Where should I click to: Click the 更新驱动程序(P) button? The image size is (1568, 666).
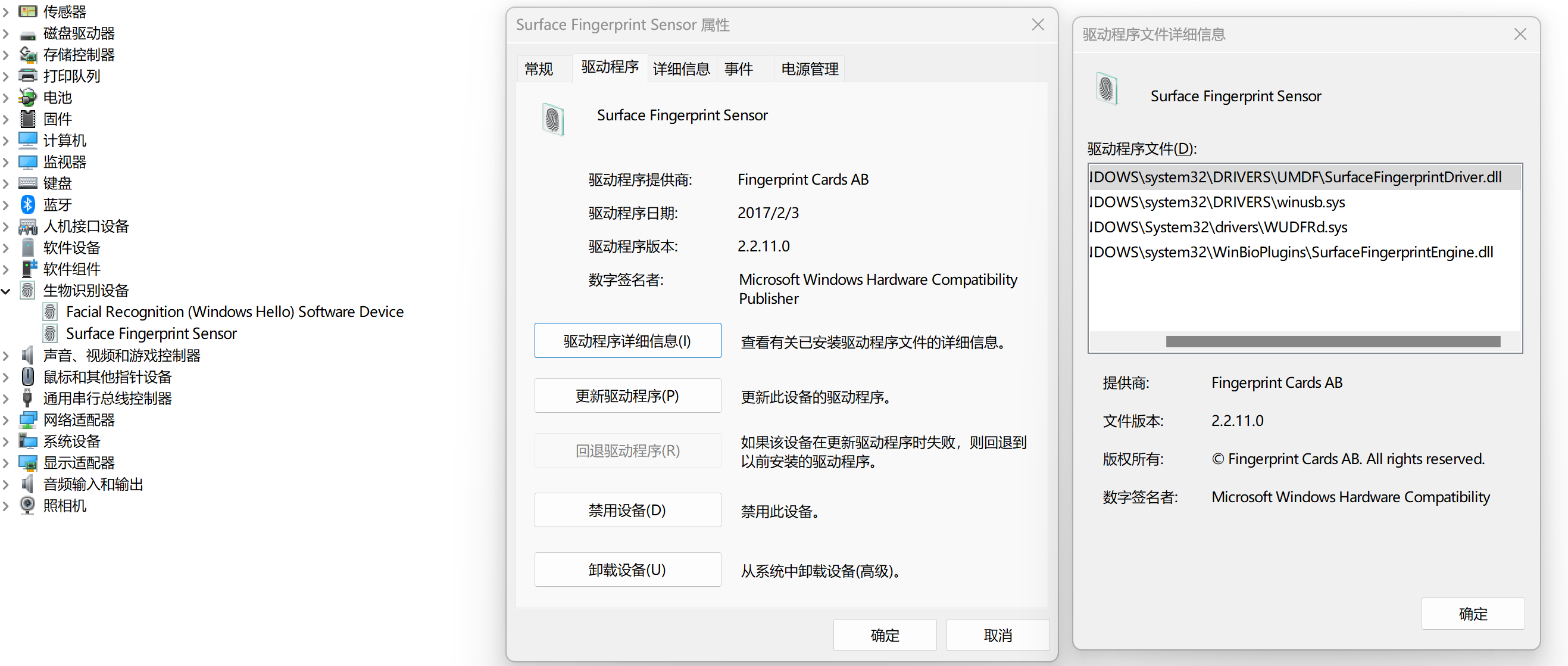pos(627,396)
